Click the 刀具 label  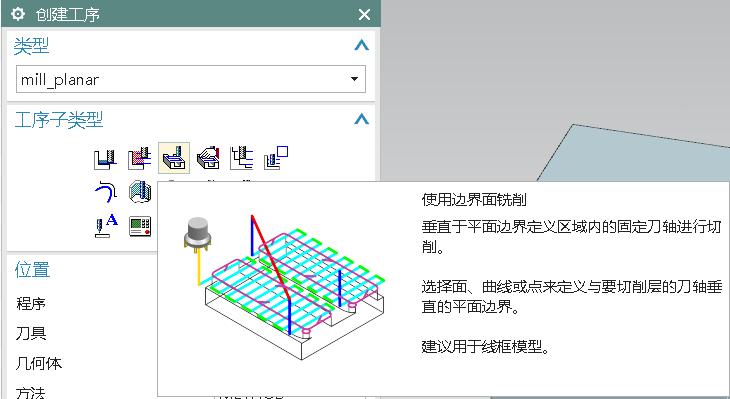pos(31,333)
